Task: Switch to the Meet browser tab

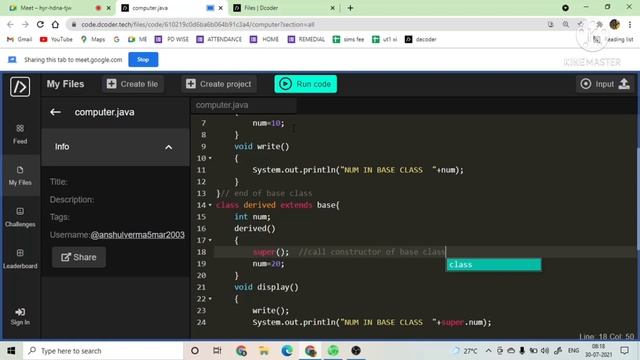Action: click(57, 8)
